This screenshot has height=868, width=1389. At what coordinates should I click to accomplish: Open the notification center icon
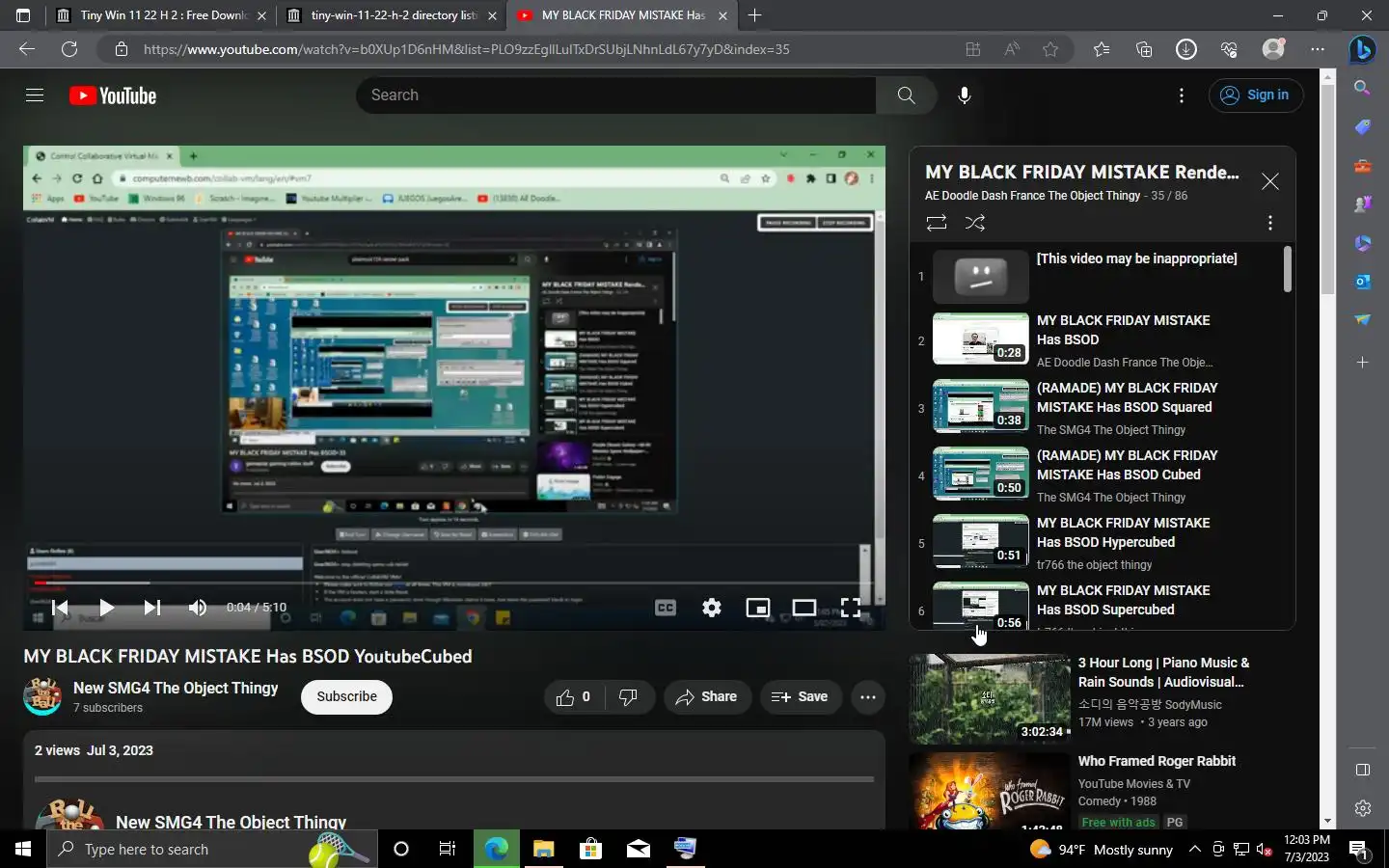(x=1359, y=850)
